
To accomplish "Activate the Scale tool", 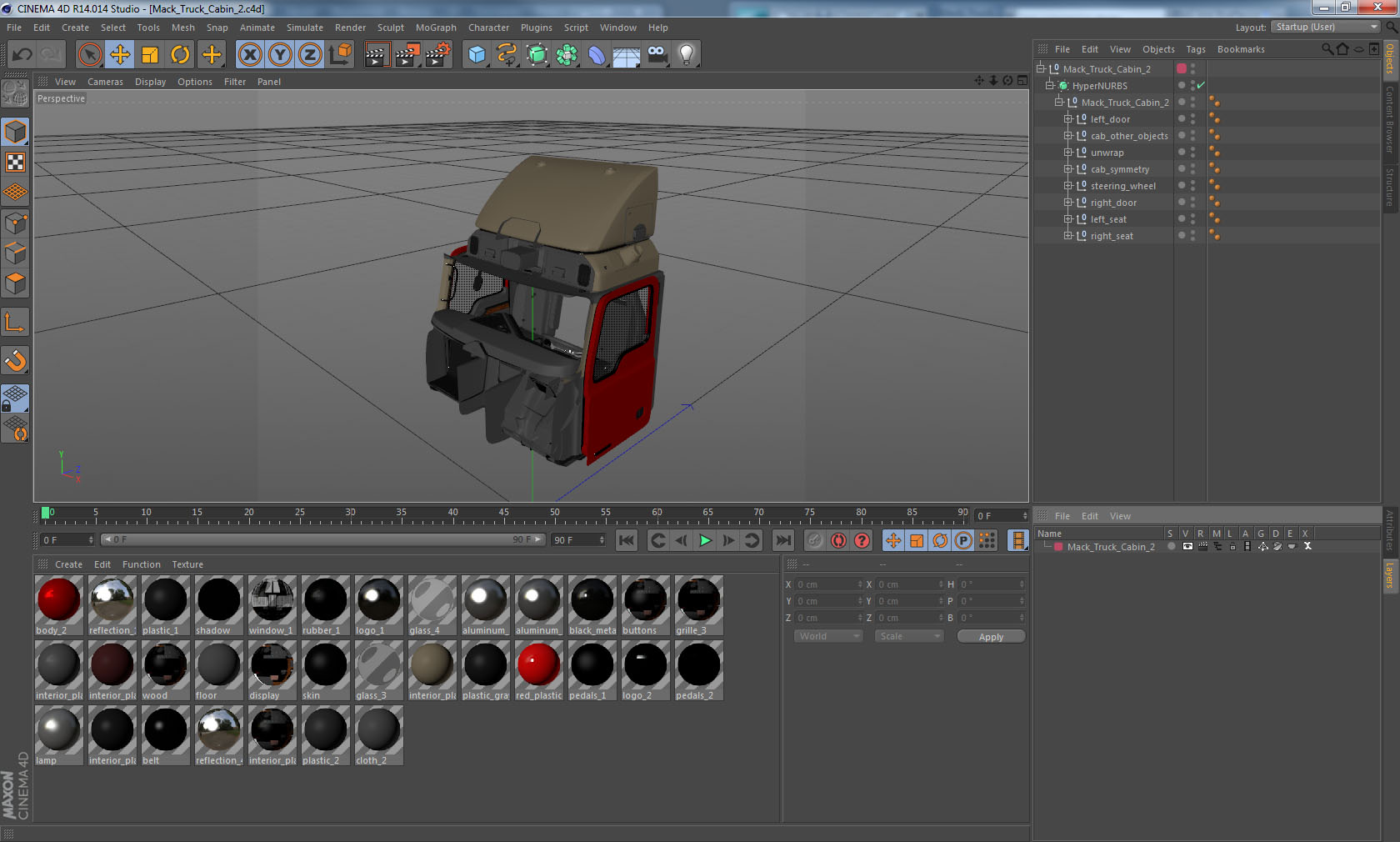I will pos(150,55).
